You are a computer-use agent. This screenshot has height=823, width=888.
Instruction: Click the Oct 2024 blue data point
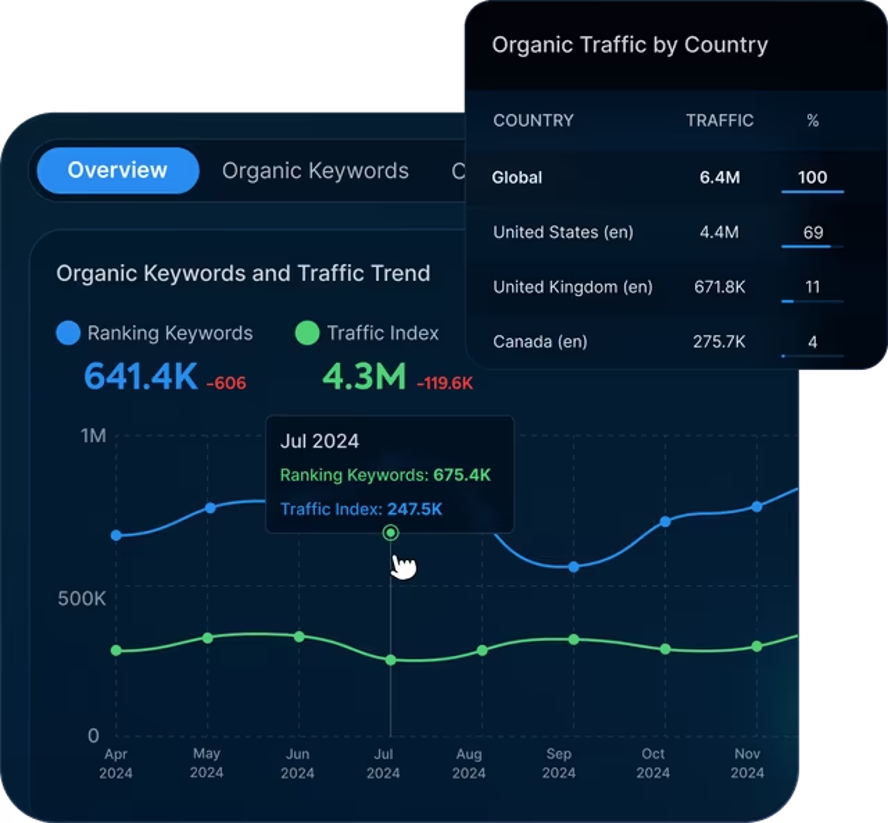pyautogui.click(x=665, y=521)
